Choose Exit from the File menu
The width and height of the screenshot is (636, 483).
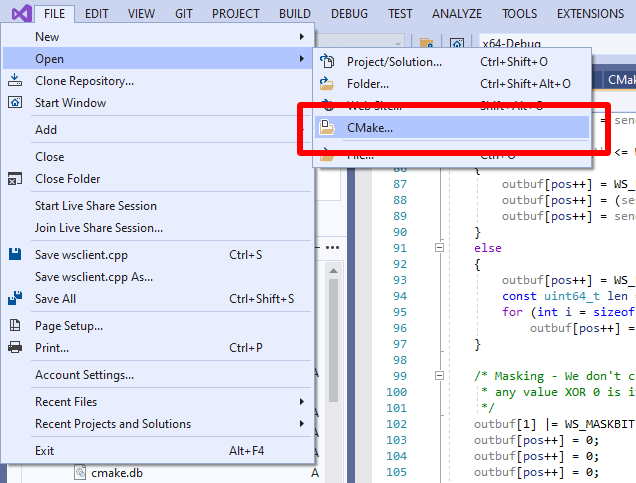tap(45, 451)
